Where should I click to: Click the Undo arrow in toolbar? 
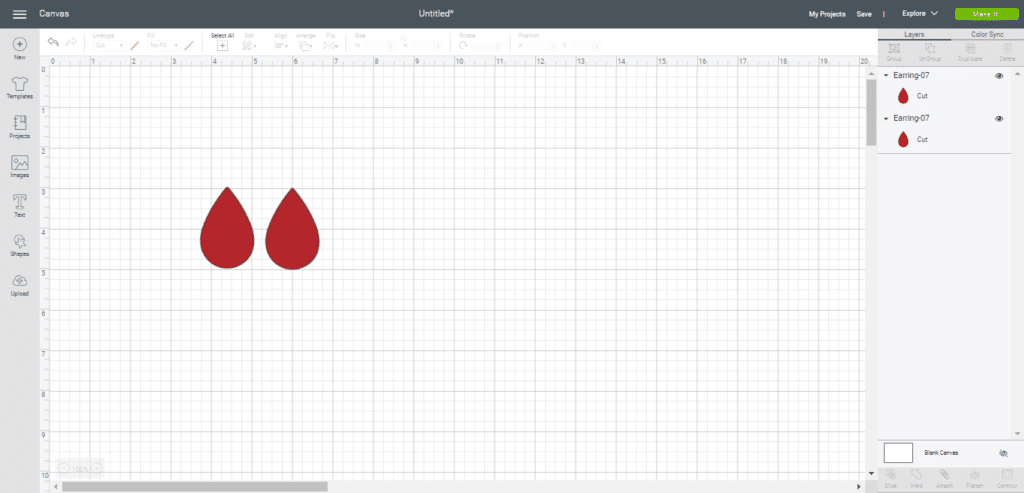point(53,42)
